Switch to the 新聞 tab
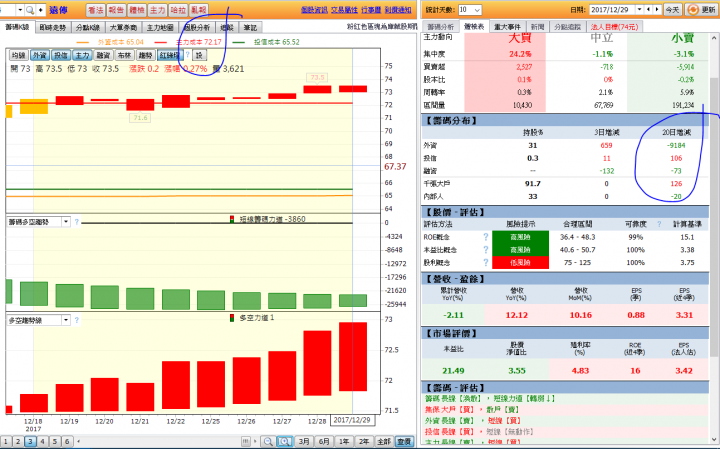Screen dimensions: 720x449 [x=537, y=27]
